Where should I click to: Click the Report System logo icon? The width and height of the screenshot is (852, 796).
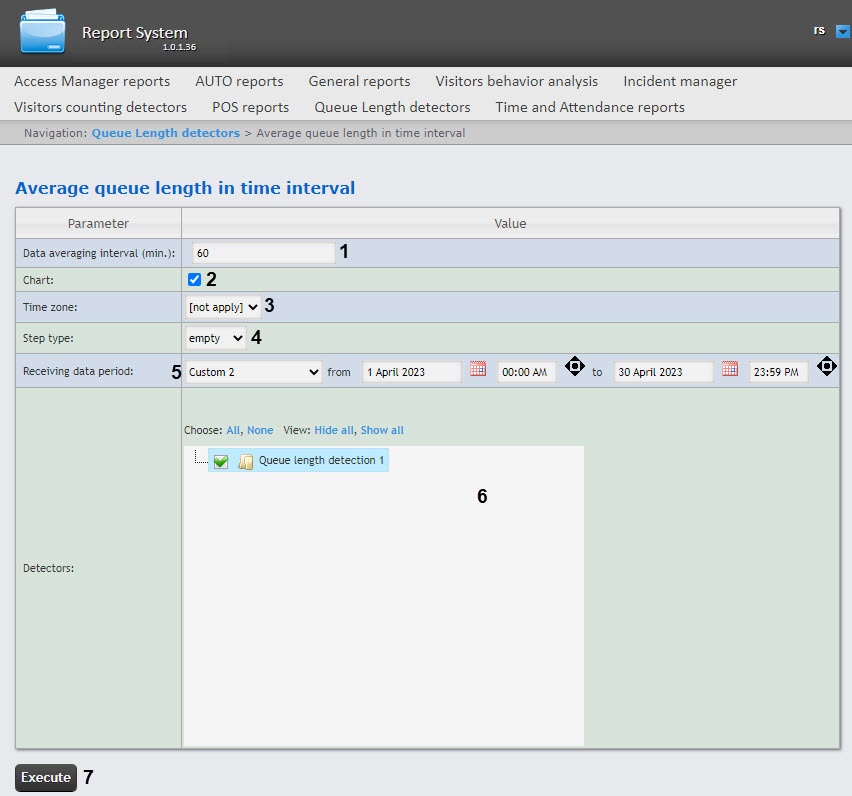pyautogui.click(x=41, y=32)
